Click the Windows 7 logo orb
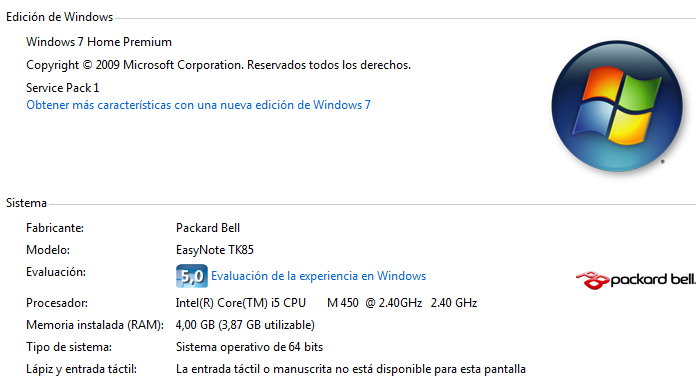 (617, 106)
